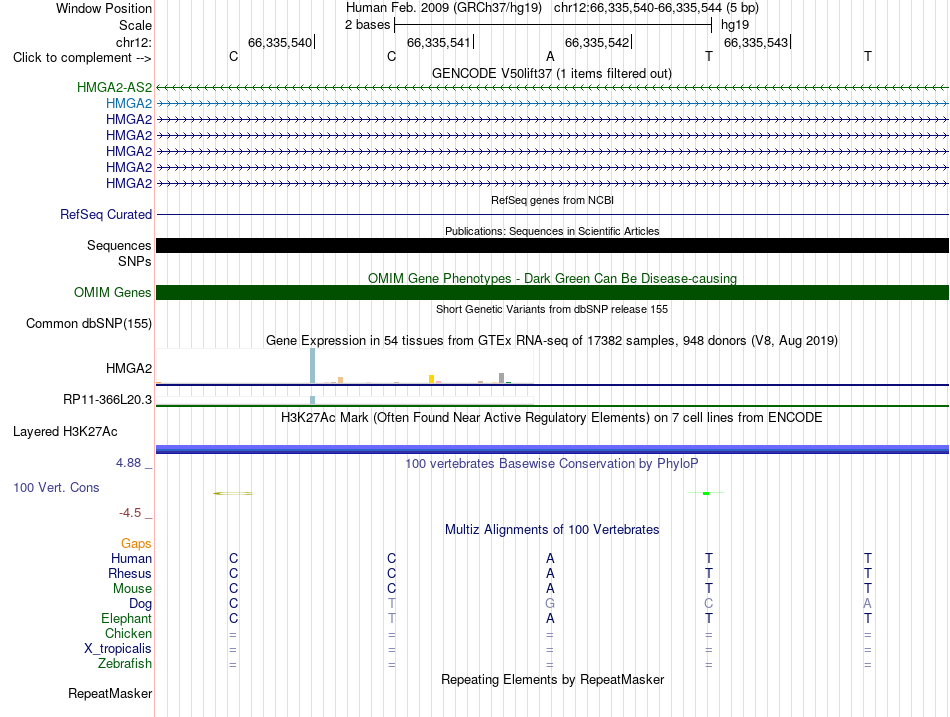Click the blue H3K27Ac signal band

click(x=552, y=449)
